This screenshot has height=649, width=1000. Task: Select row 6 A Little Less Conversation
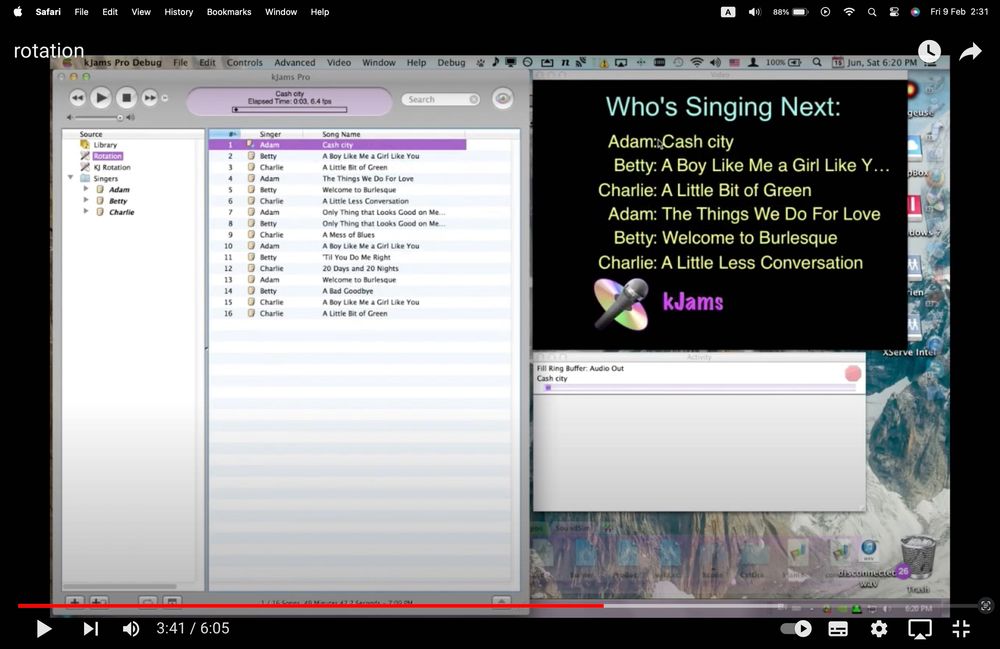coord(360,201)
